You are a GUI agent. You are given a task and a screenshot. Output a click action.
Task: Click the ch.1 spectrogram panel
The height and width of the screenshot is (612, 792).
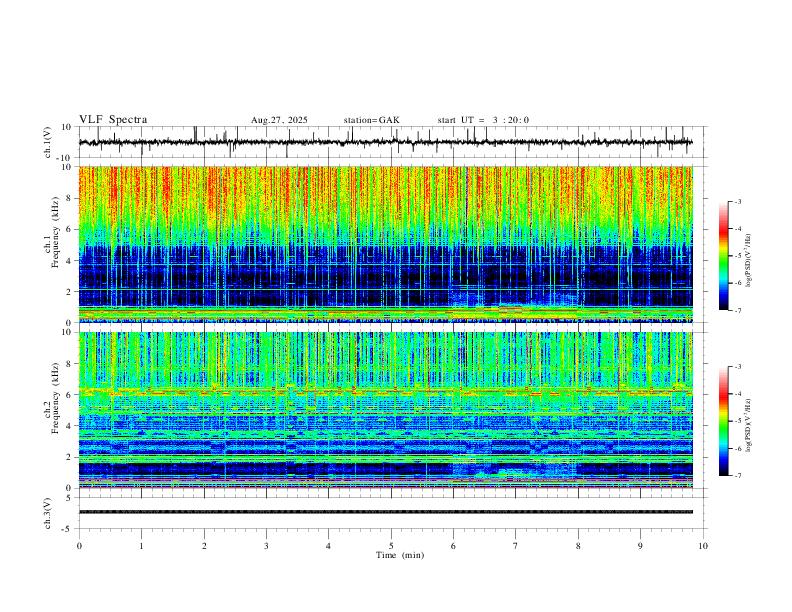[x=386, y=244]
